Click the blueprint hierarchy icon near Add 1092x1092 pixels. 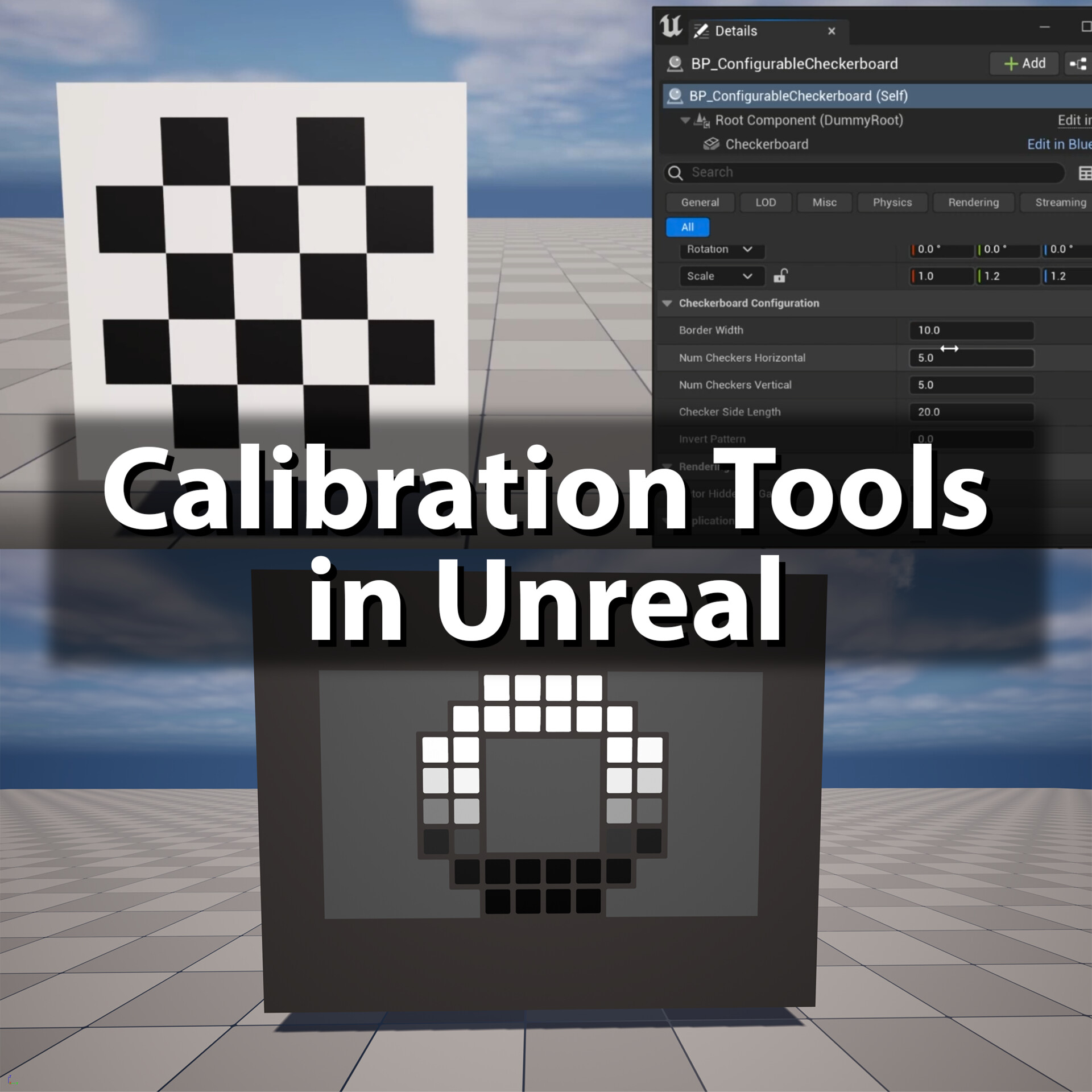point(1078,64)
